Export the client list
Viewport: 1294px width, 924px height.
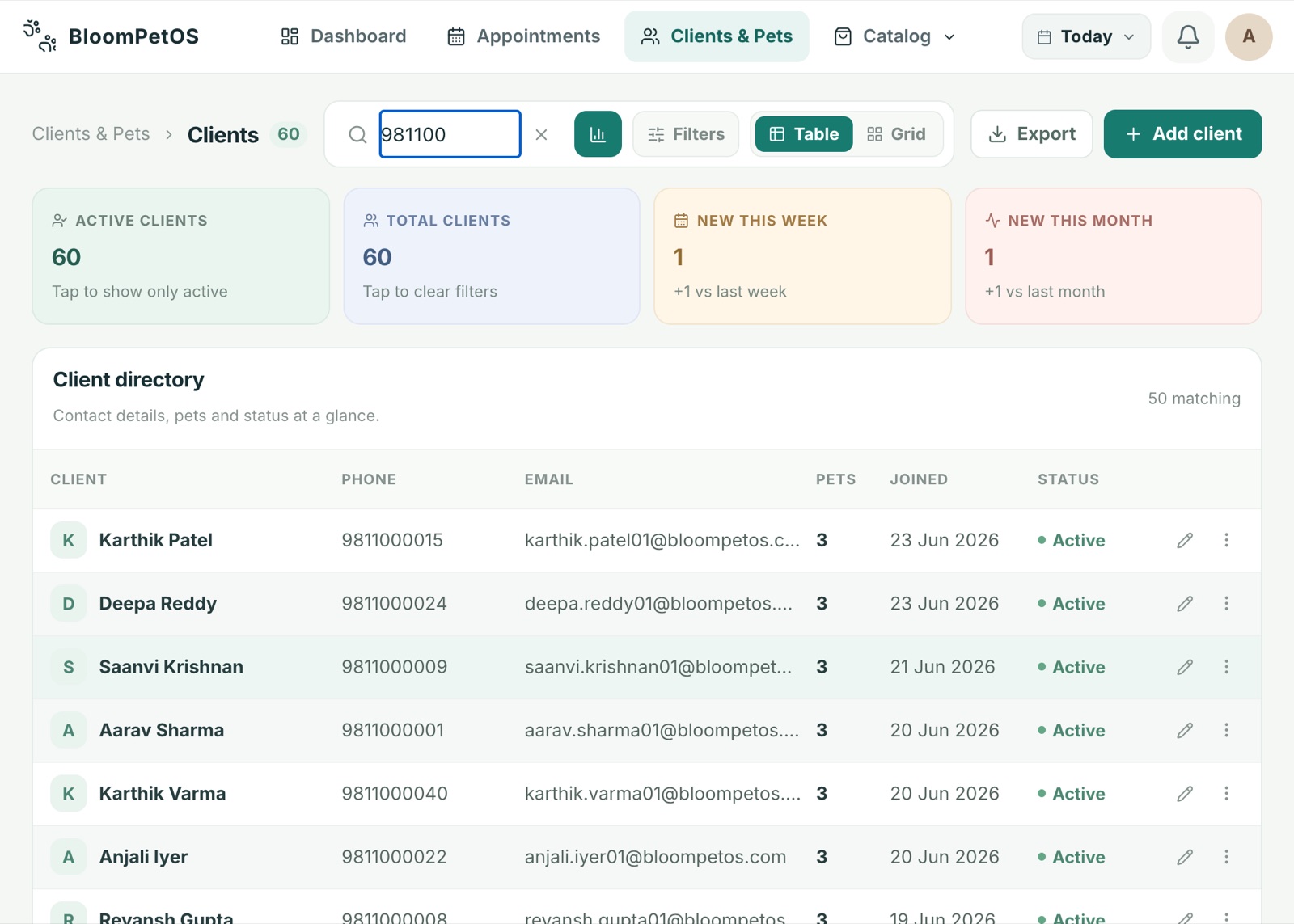(1032, 134)
